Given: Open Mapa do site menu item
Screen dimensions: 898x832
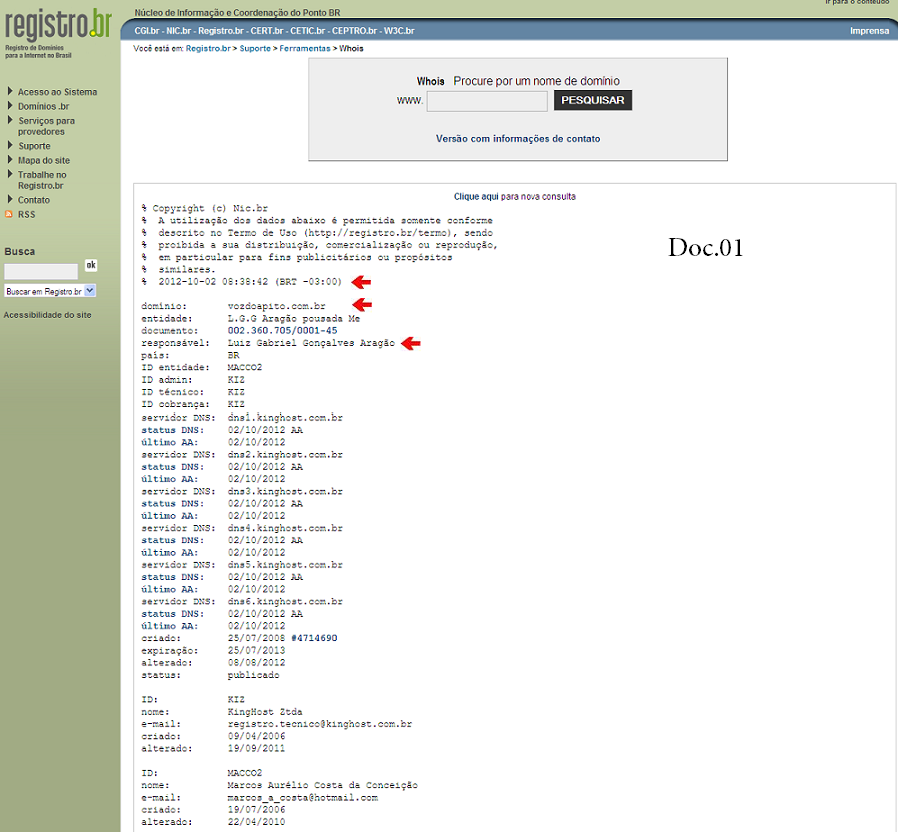Looking at the screenshot, I should (x=44, y=160).
